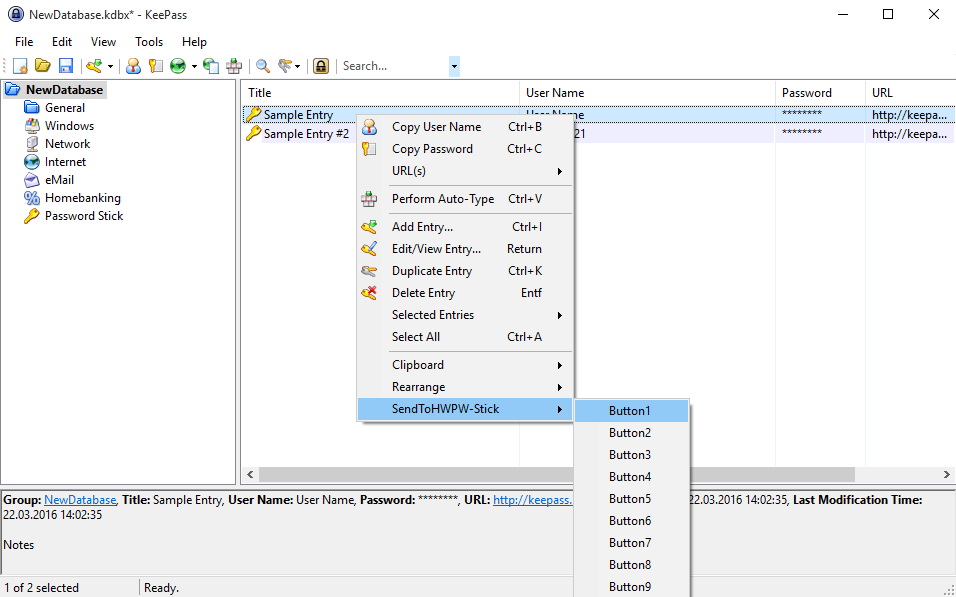Click the Internet globe icon in tree
Viewport: 956px width, 597px height.
(32, 162)
